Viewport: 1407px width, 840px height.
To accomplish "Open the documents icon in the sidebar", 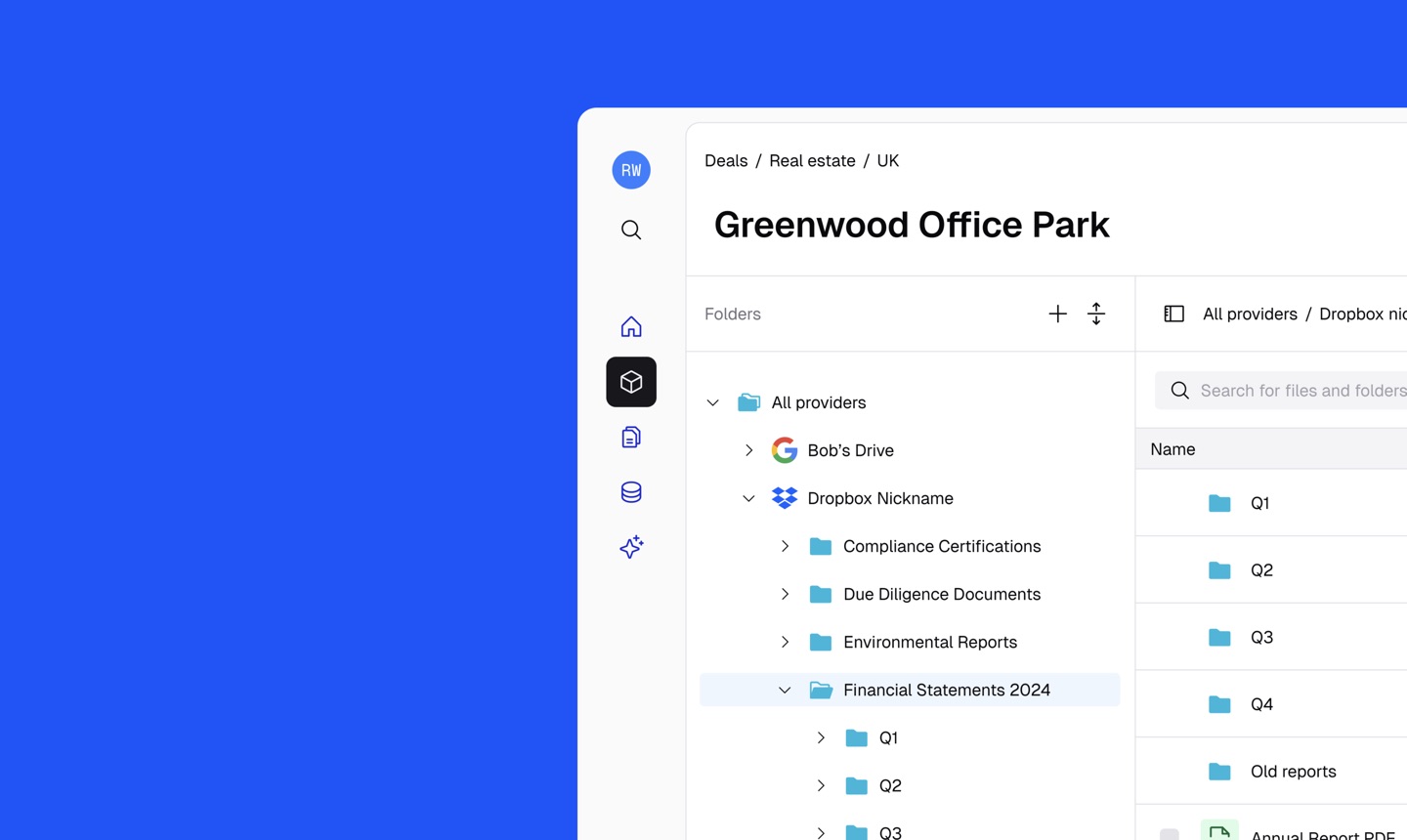I will pyautogui.click(x=631, y=437).
